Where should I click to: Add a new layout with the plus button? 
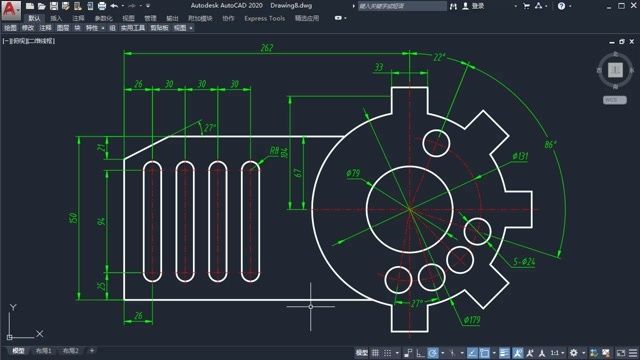[x=92, y=351]
